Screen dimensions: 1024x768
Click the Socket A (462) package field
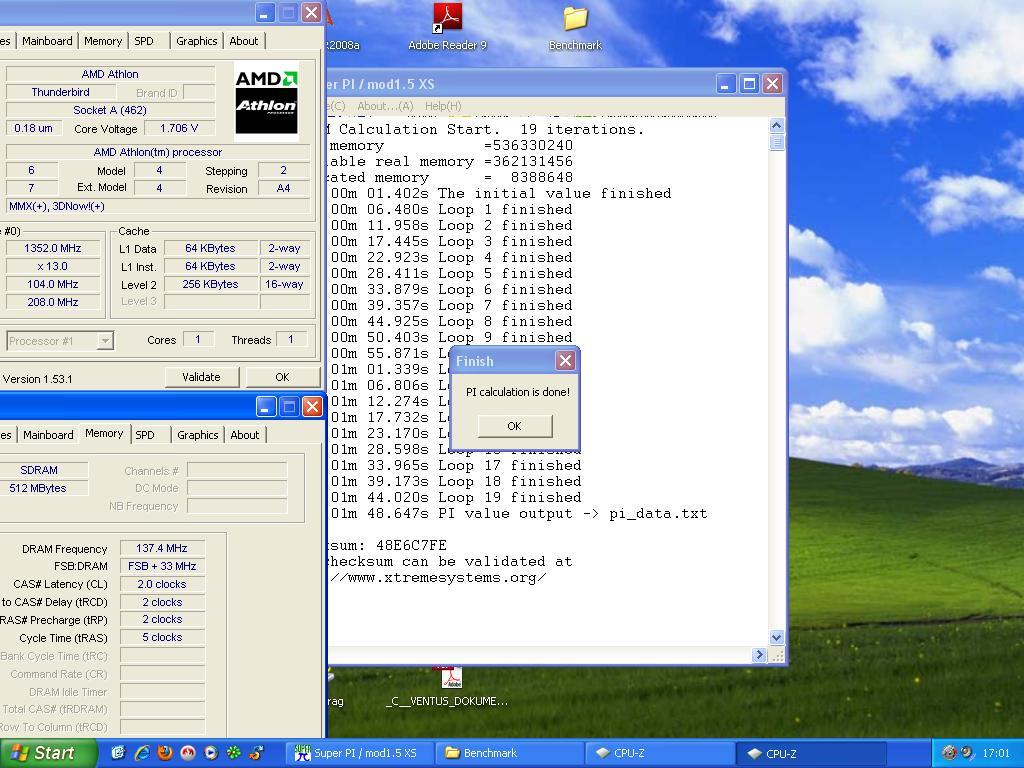110,110
